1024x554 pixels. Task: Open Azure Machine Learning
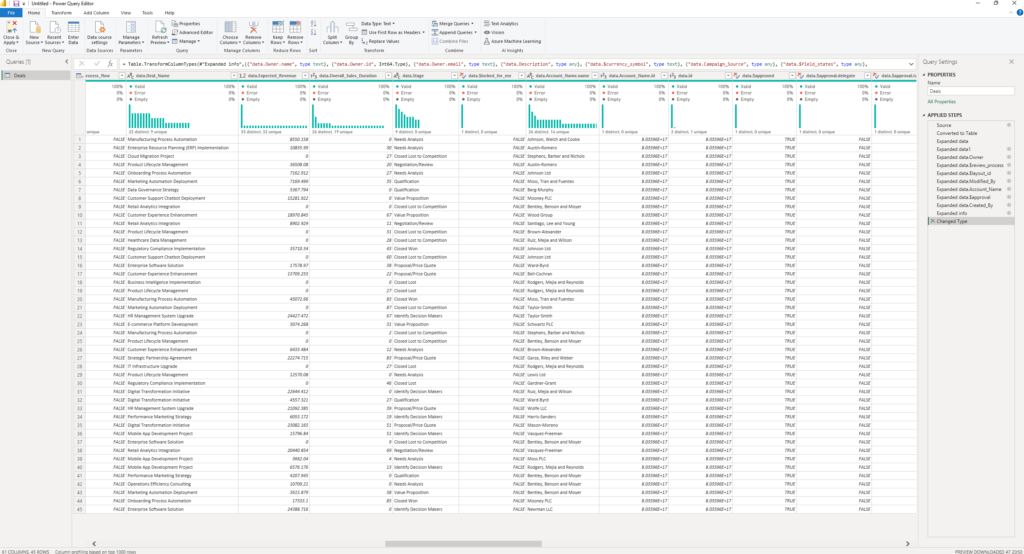512,41
